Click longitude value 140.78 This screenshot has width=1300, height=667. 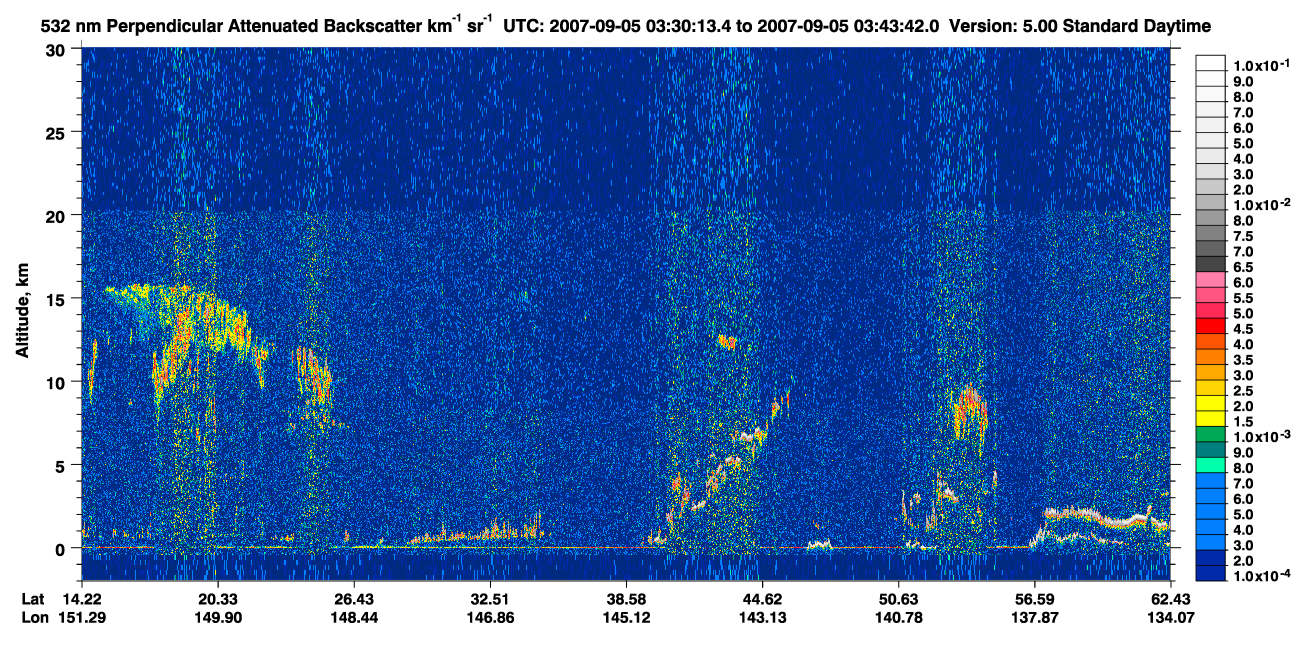898,617
